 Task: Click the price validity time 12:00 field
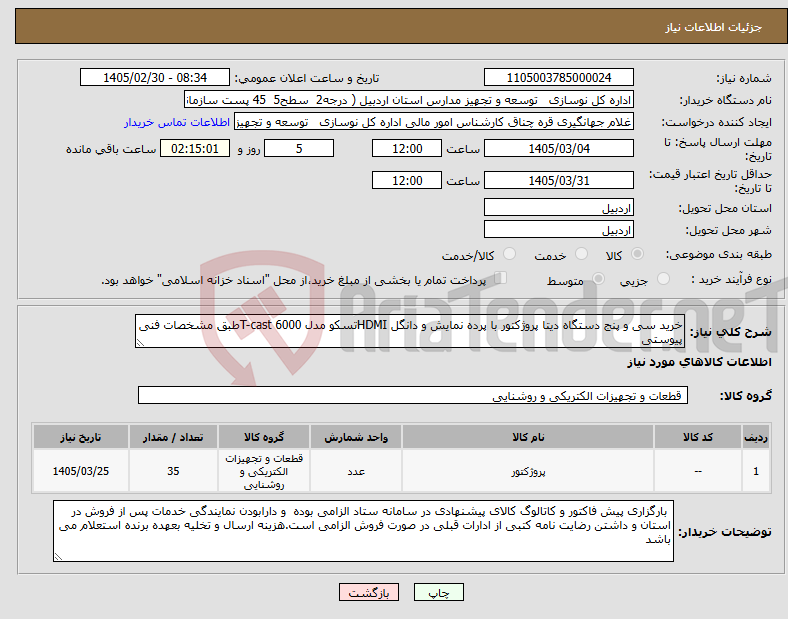[x=407, y=180]
